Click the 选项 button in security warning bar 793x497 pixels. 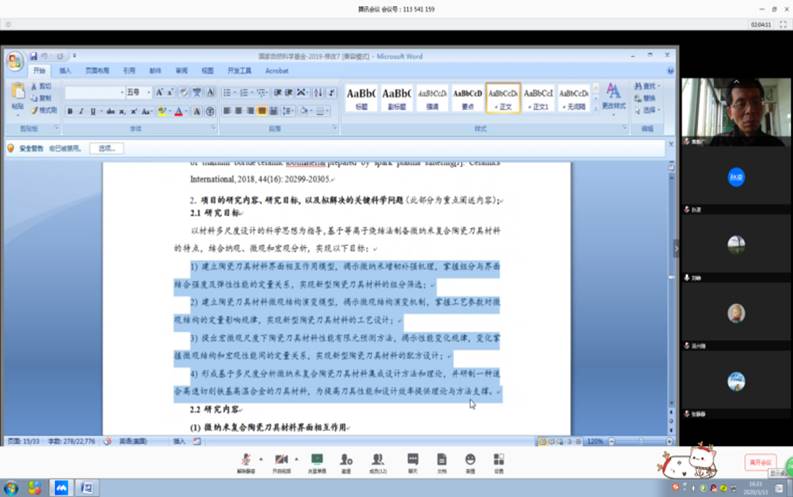(x=106, y=148)
